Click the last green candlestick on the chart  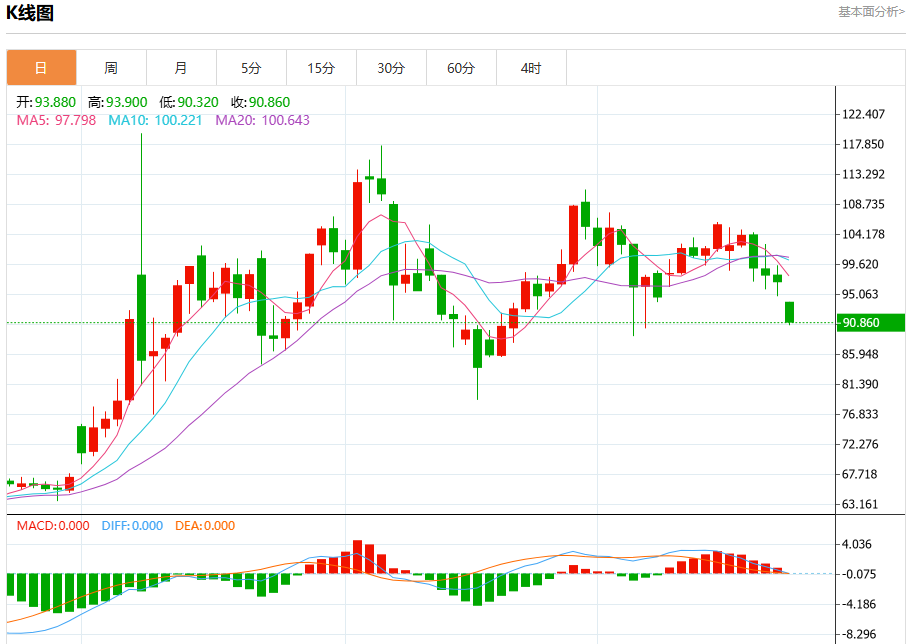coord(789,312)
